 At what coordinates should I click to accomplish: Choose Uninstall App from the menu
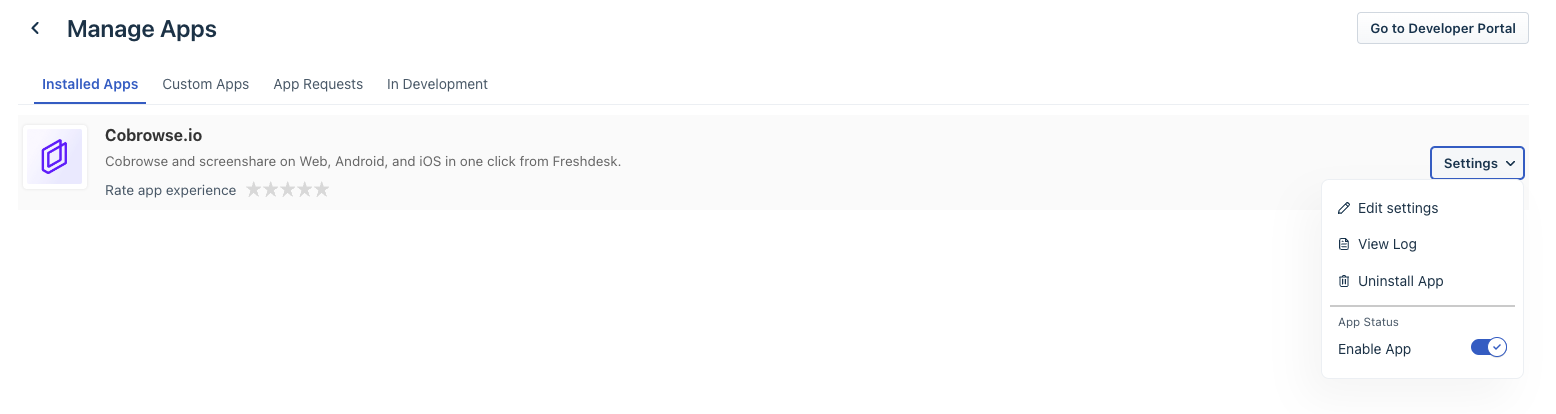point(1400,281)
